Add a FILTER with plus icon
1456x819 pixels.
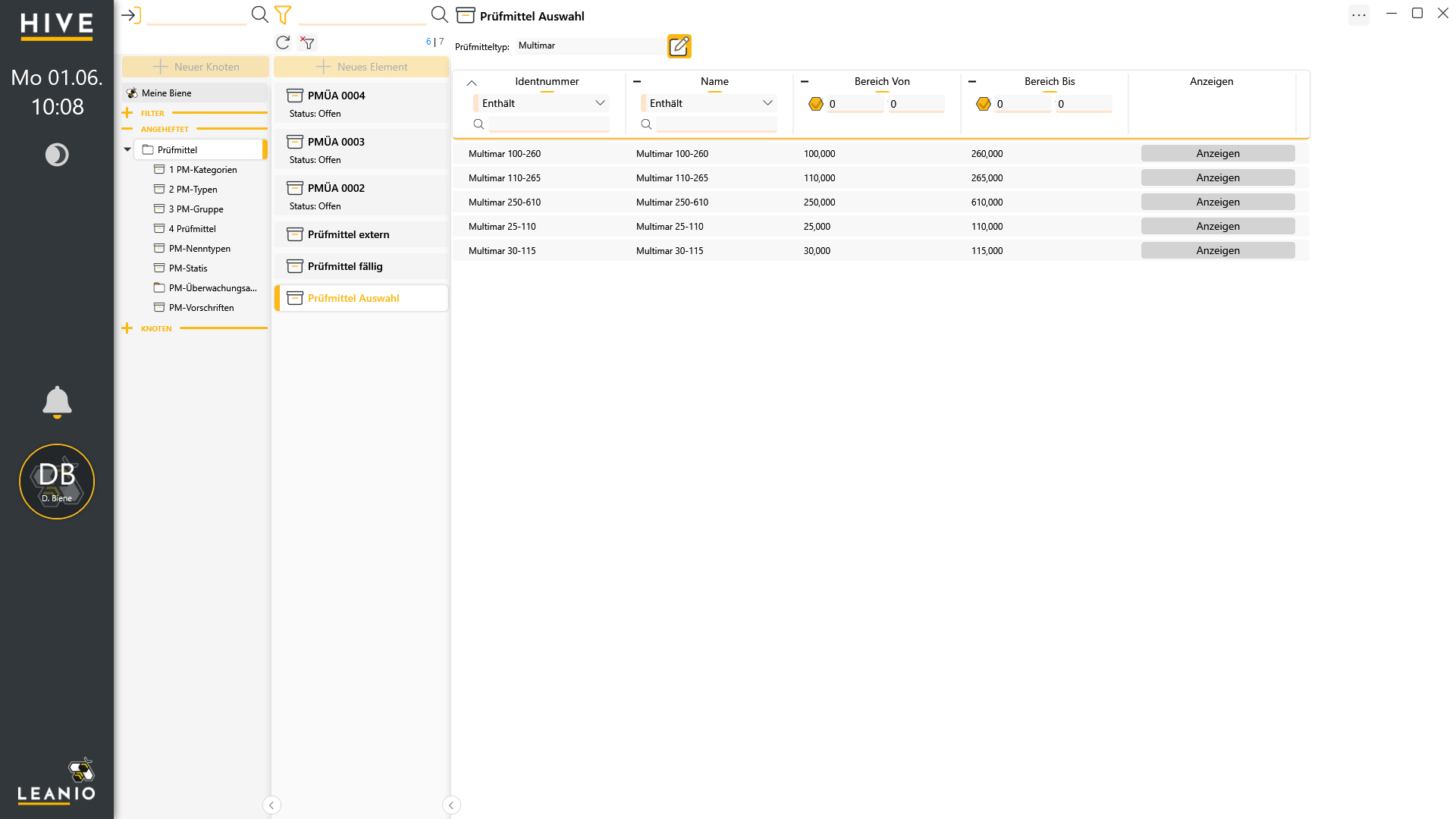coord(127,113)
